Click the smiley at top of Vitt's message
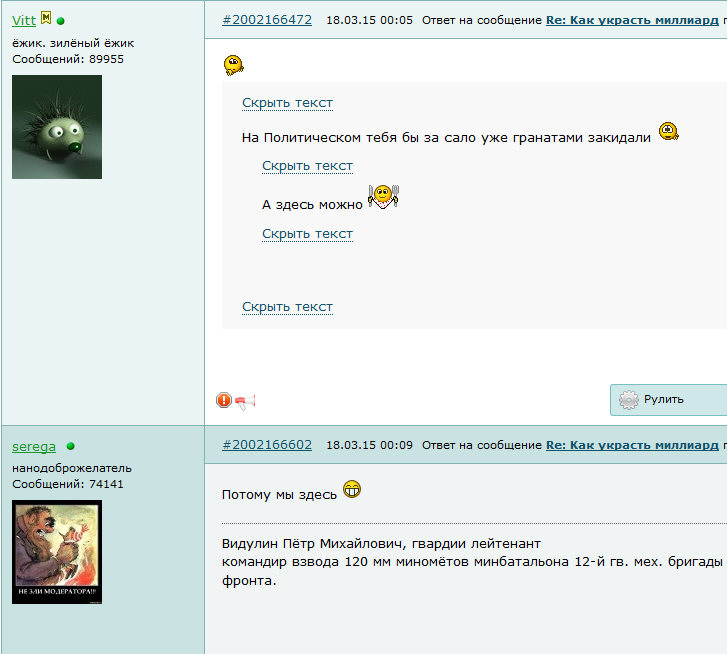 point(234,65)
